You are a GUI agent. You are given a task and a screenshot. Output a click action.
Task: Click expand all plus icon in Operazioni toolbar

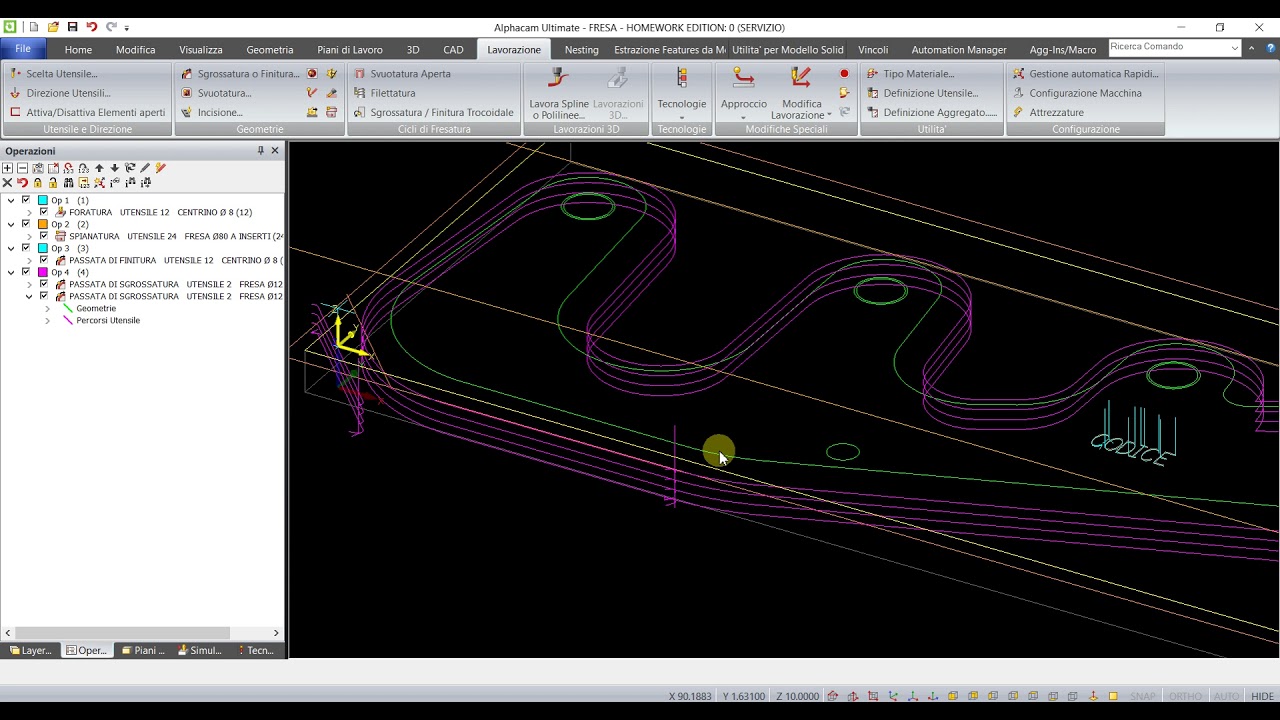[x=7, y=168]
